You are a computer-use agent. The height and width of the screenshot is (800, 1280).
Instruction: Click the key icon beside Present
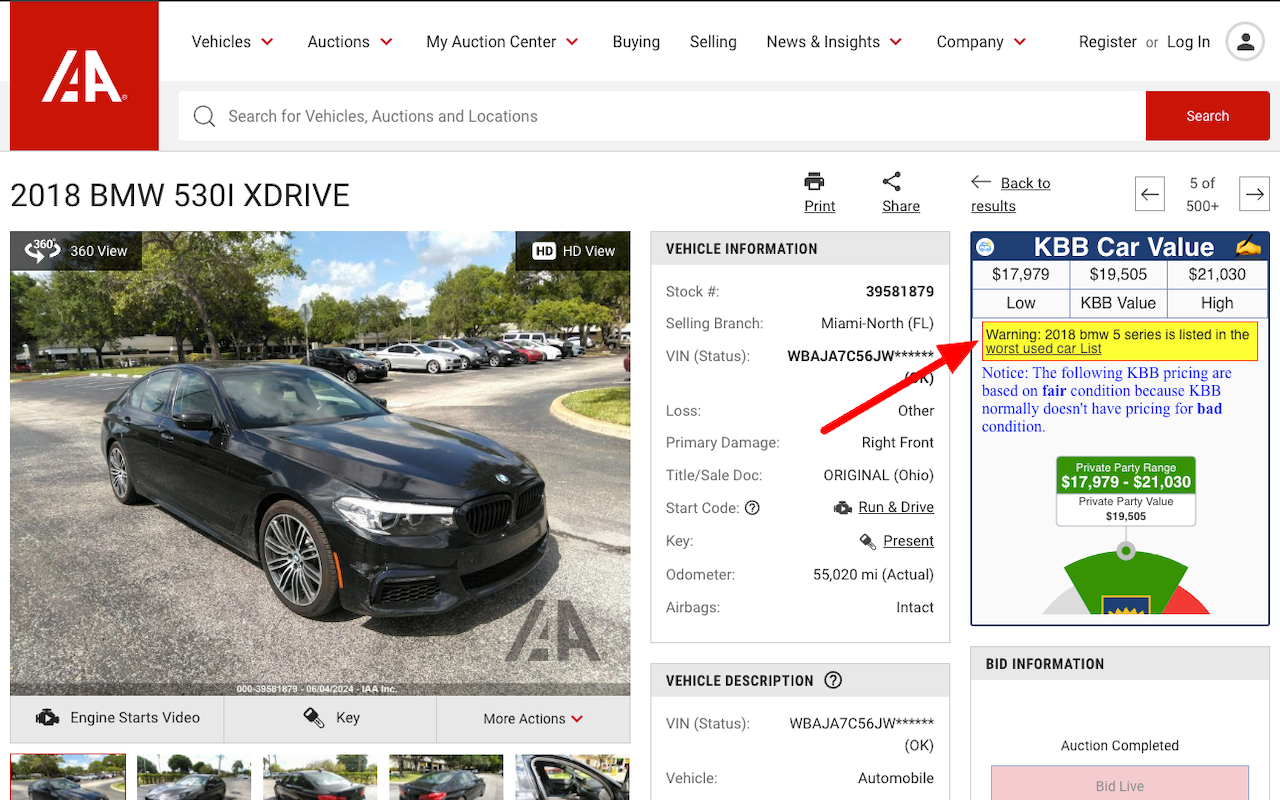point(868,541)
